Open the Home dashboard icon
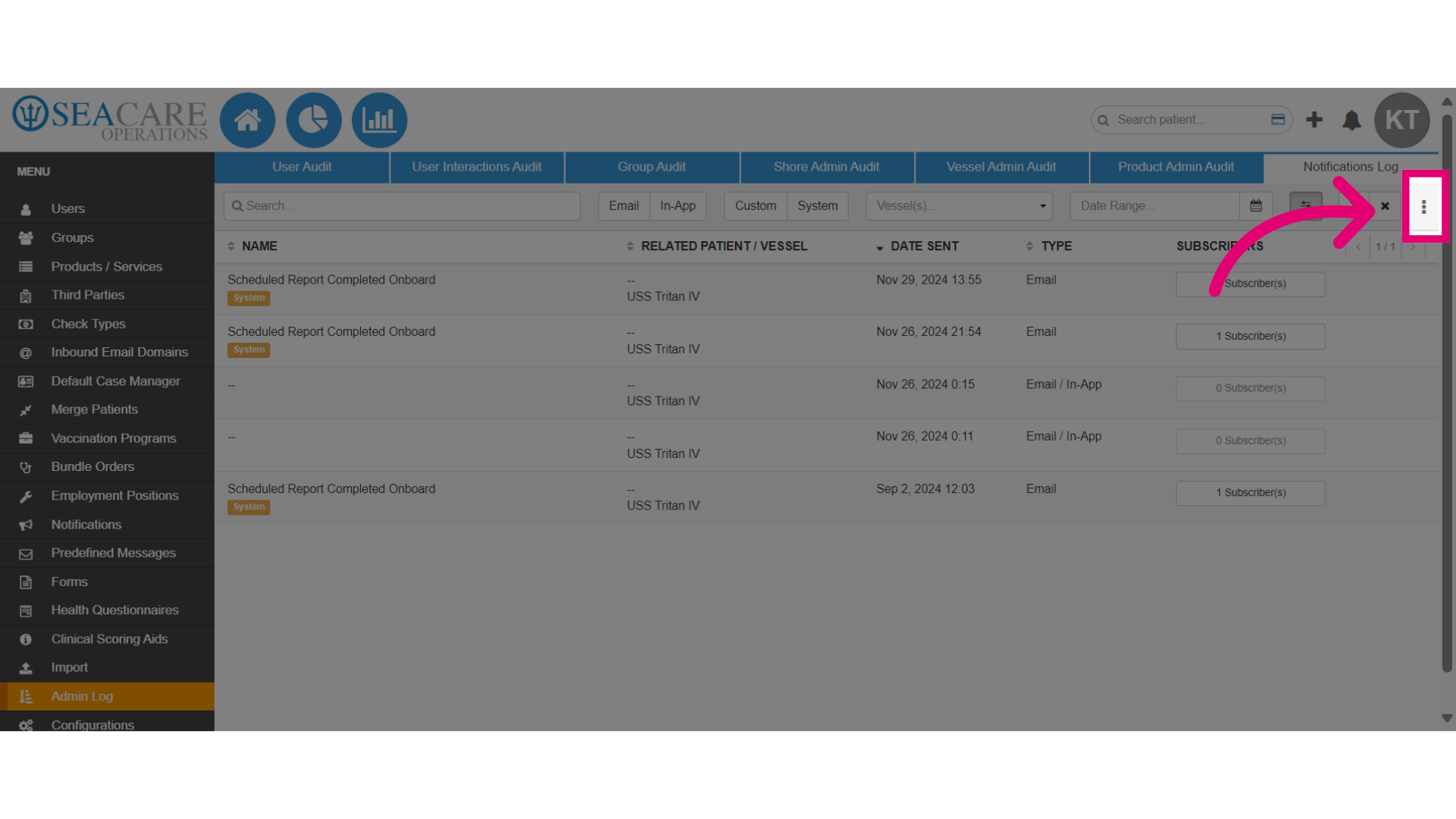Screen dimensions: 1456x819 [247, 120]
